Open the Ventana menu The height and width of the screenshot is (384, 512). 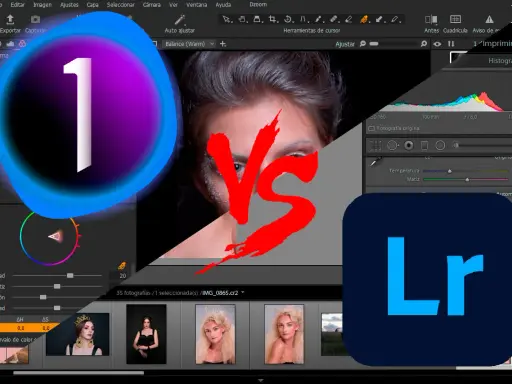tap(196, 5)
